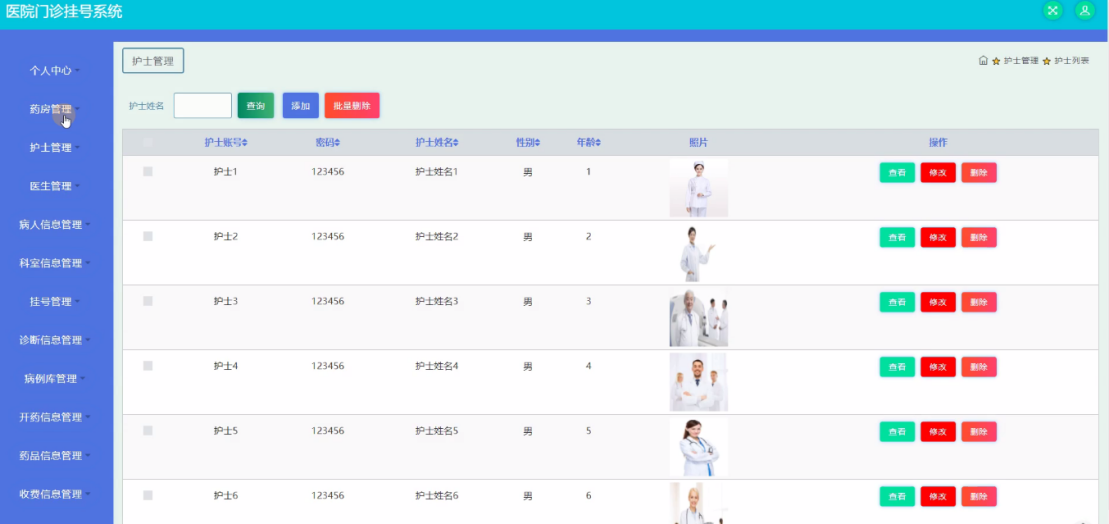Check the box for row 护士3

point(148,301)
